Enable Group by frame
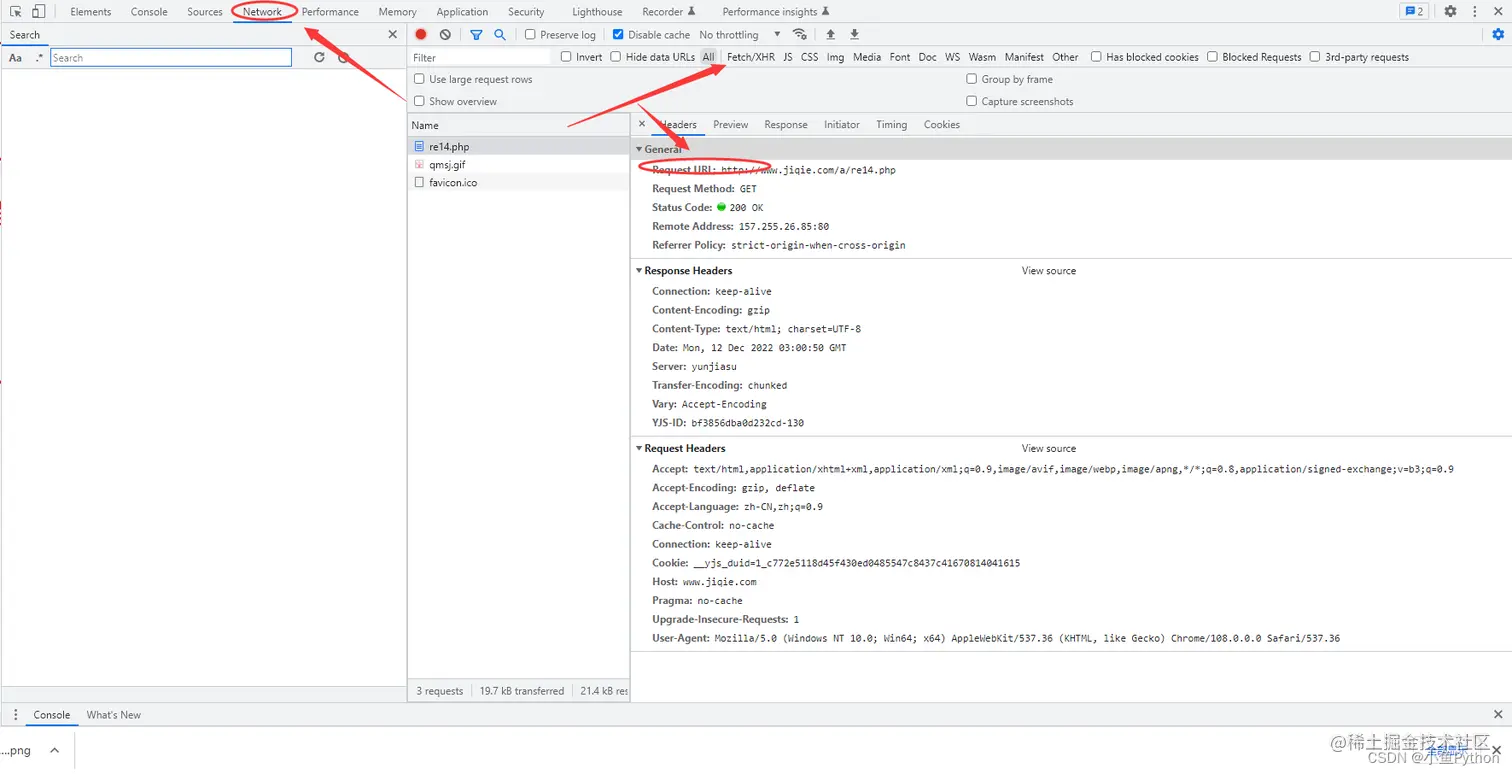This screenshot has width=1512, height=774. [x=972, y=79]
